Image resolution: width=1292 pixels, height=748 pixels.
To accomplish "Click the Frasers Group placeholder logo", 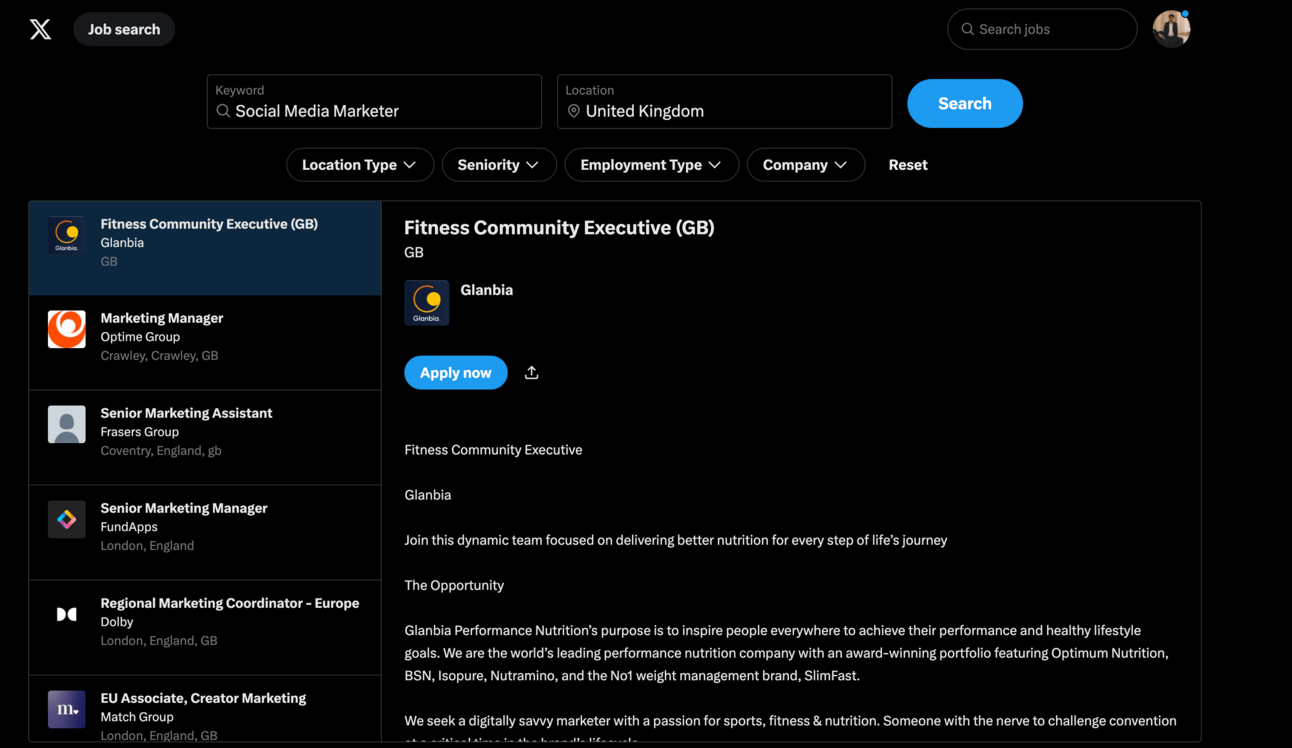I will point(67,424).
